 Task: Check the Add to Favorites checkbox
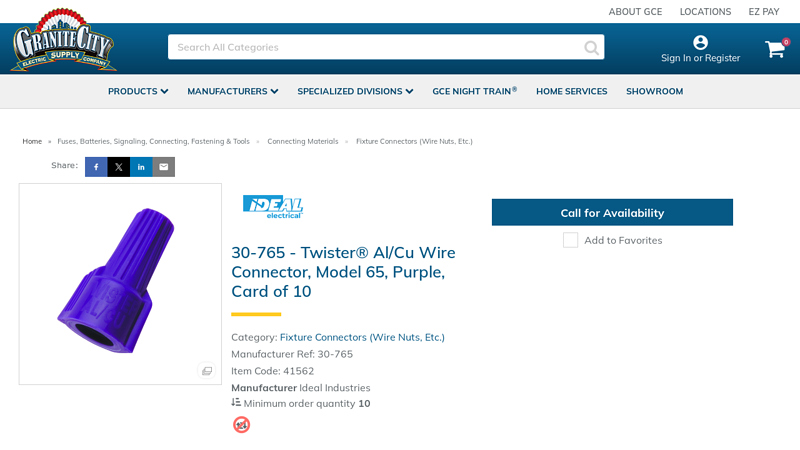coord(570,240)
